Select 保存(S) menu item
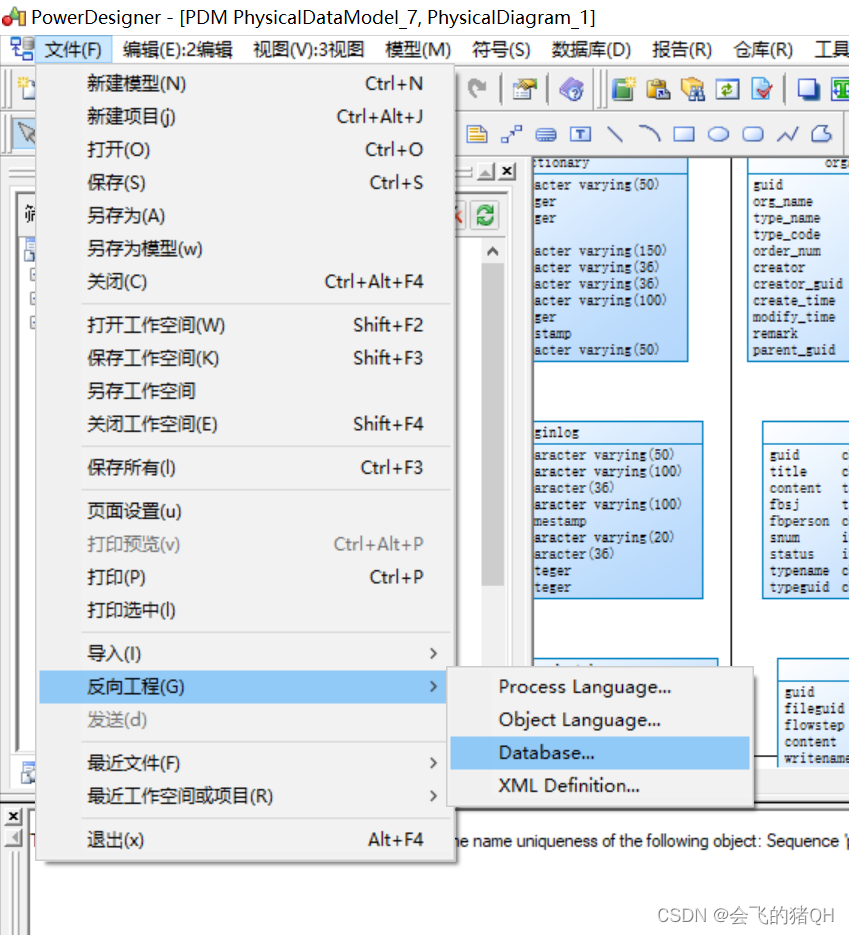The height and width of the screenshot is (935, 849). pyautogui.click(x=243, y=182)
